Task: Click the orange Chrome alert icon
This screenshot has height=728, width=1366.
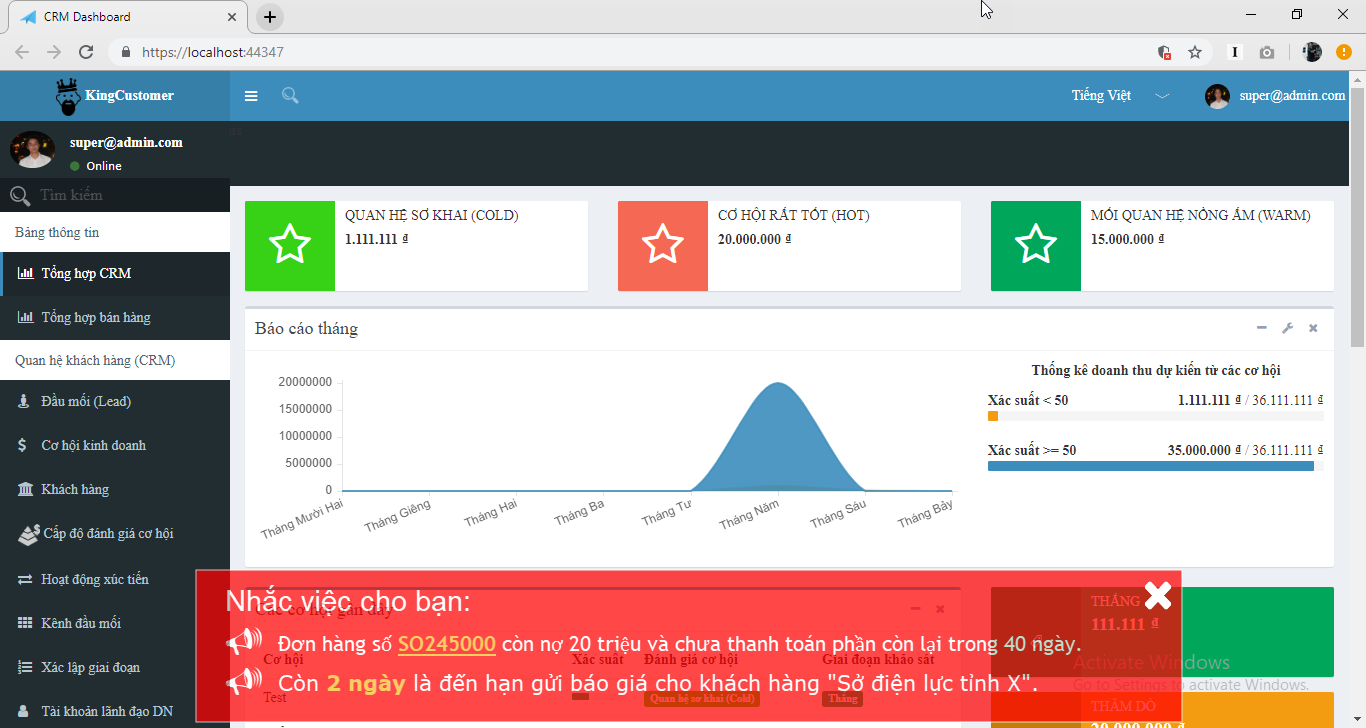Action: coord(1344,52)
